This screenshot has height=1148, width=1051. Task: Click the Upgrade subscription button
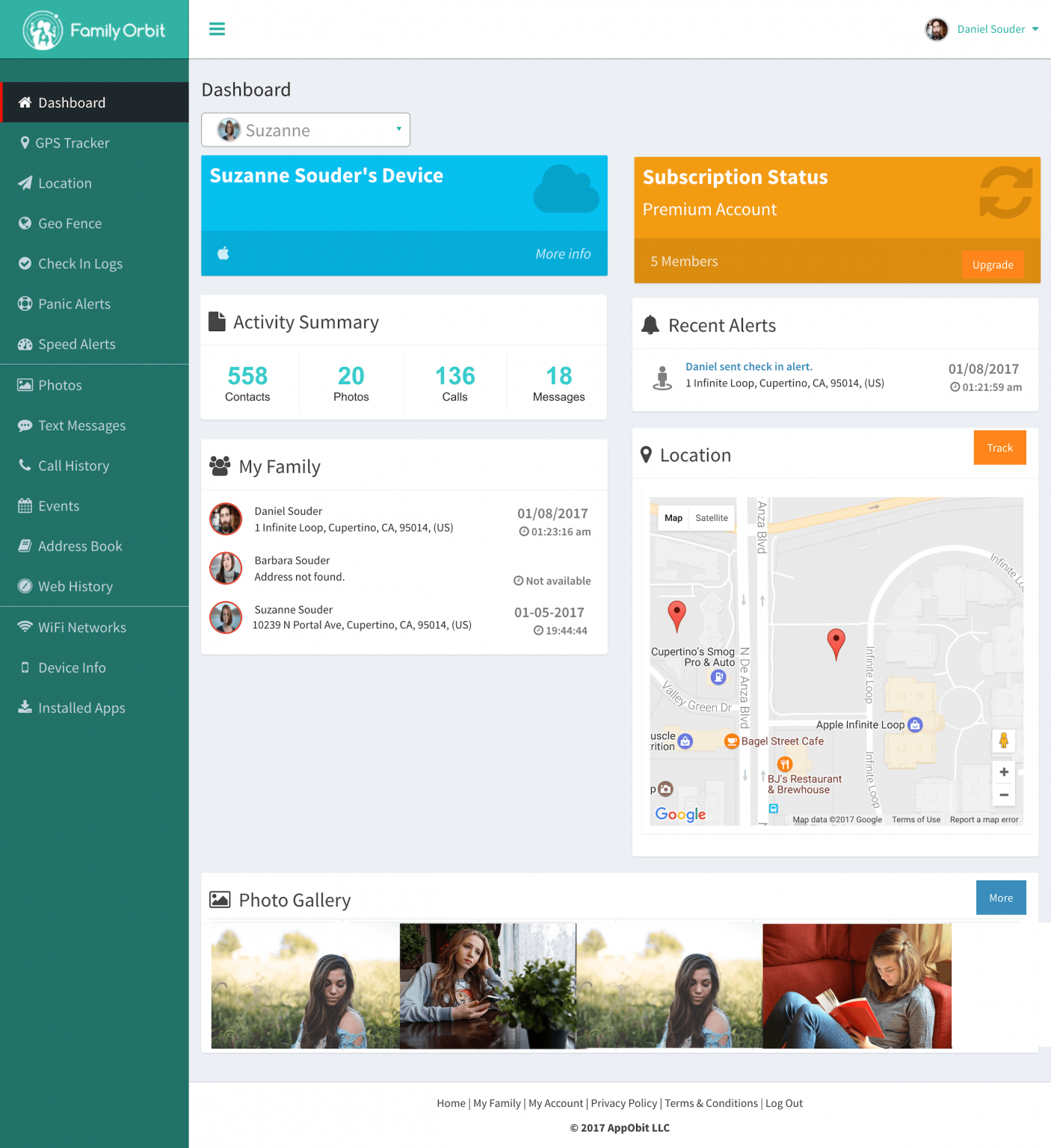tap(992, 265)
